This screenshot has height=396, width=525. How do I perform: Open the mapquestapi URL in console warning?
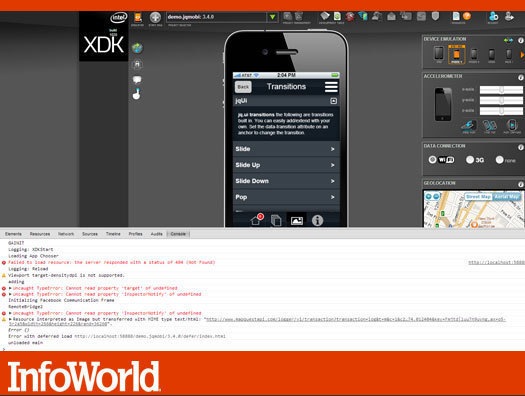pyautogui.click(x=355, y=320)
